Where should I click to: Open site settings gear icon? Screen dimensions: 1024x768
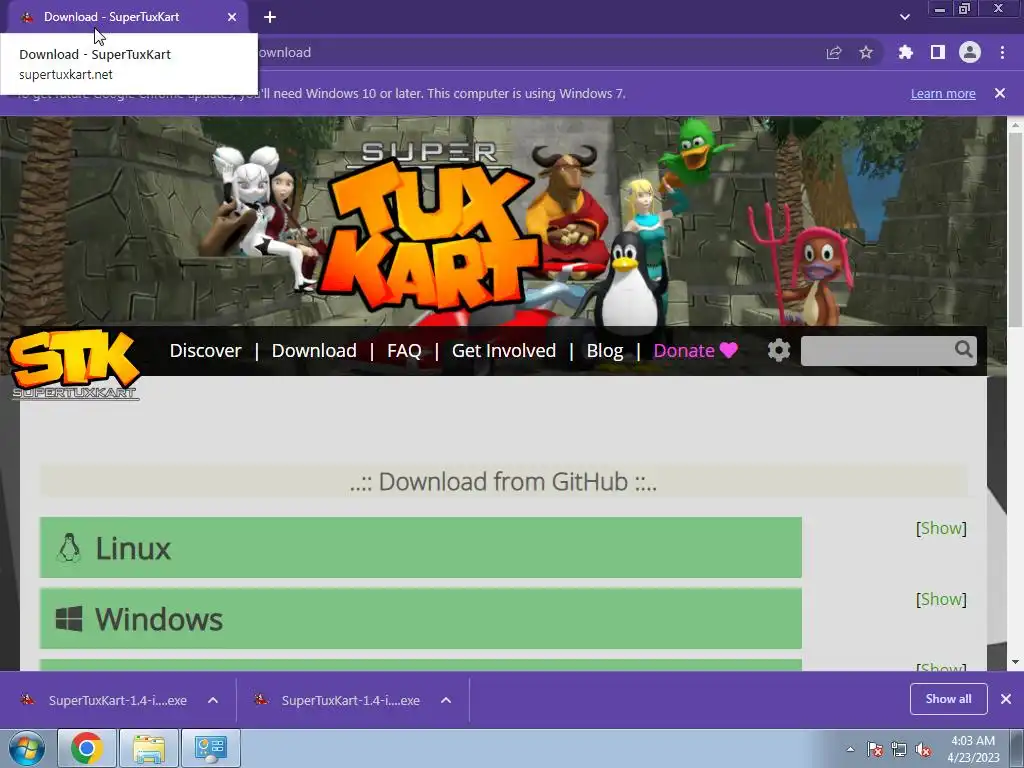click(x=778, y=351)
